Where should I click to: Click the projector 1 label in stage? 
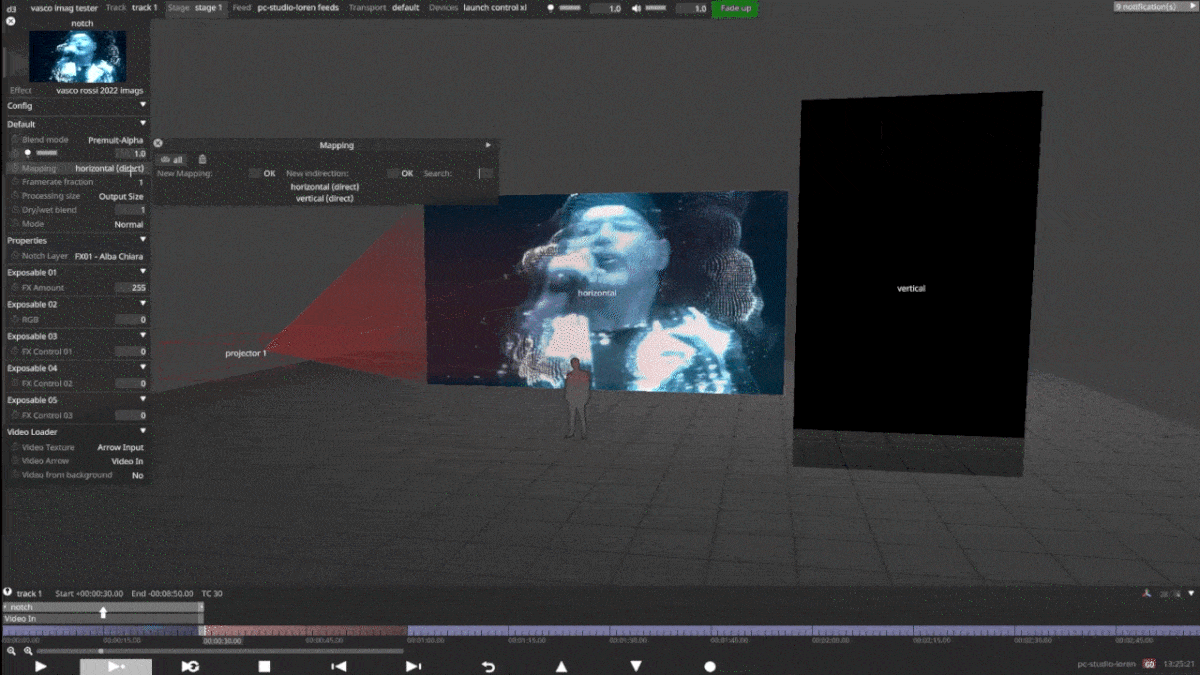(x=246, y=353)
